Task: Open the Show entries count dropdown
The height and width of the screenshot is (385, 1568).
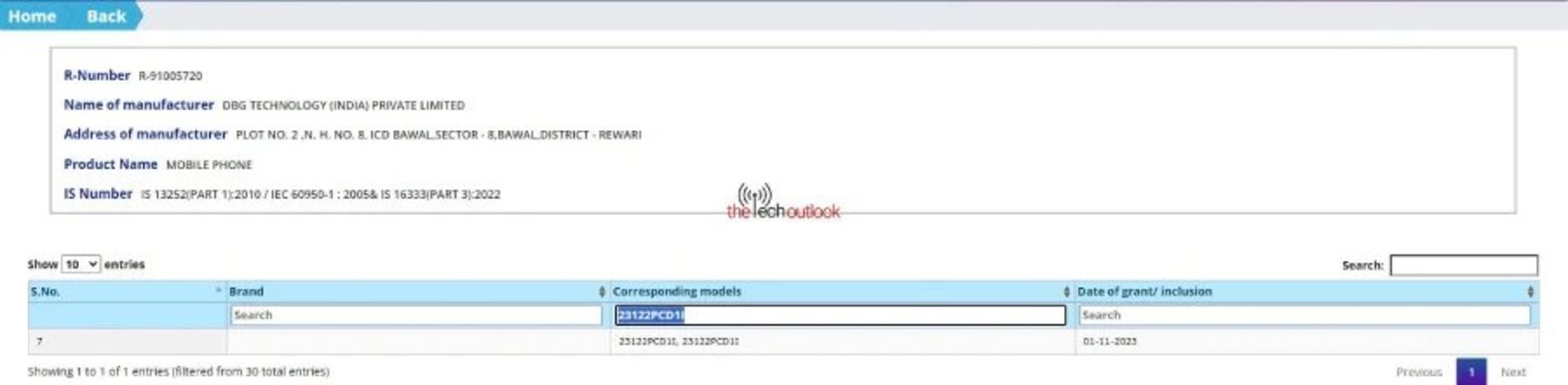Action: point(81,264)
